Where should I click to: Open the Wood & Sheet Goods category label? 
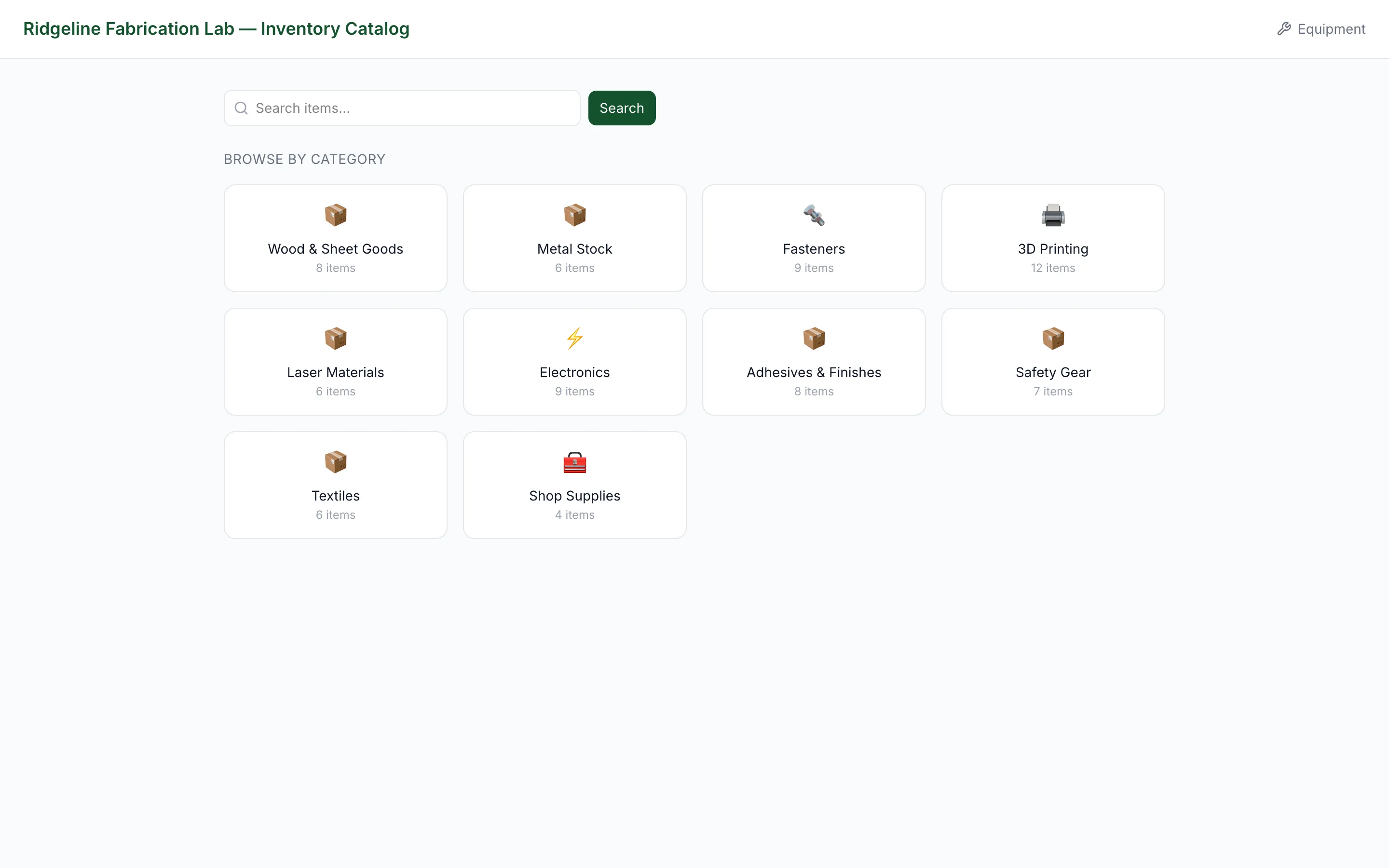(335, 248)
